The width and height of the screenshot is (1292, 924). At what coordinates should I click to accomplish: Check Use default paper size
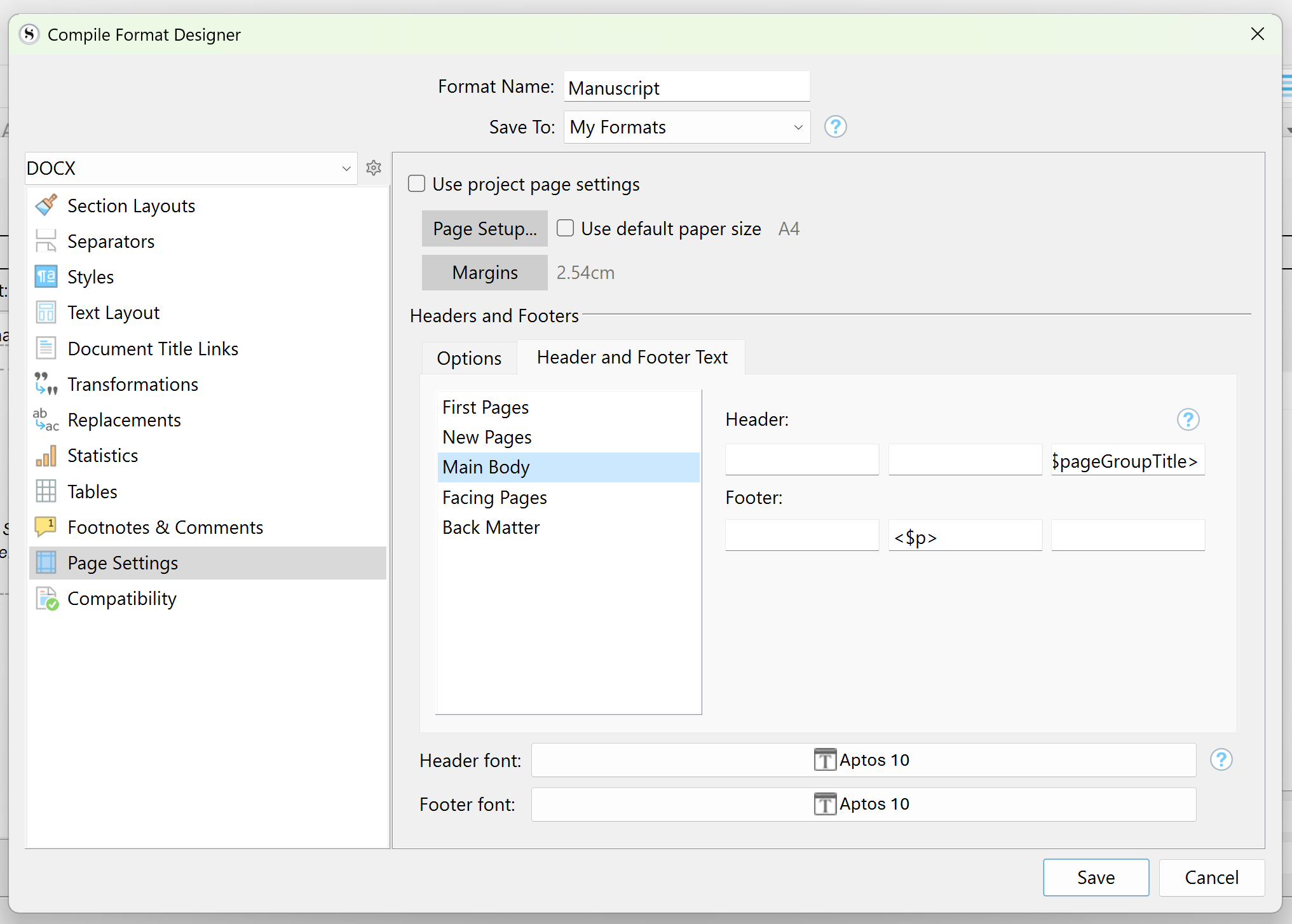(565, 228)
